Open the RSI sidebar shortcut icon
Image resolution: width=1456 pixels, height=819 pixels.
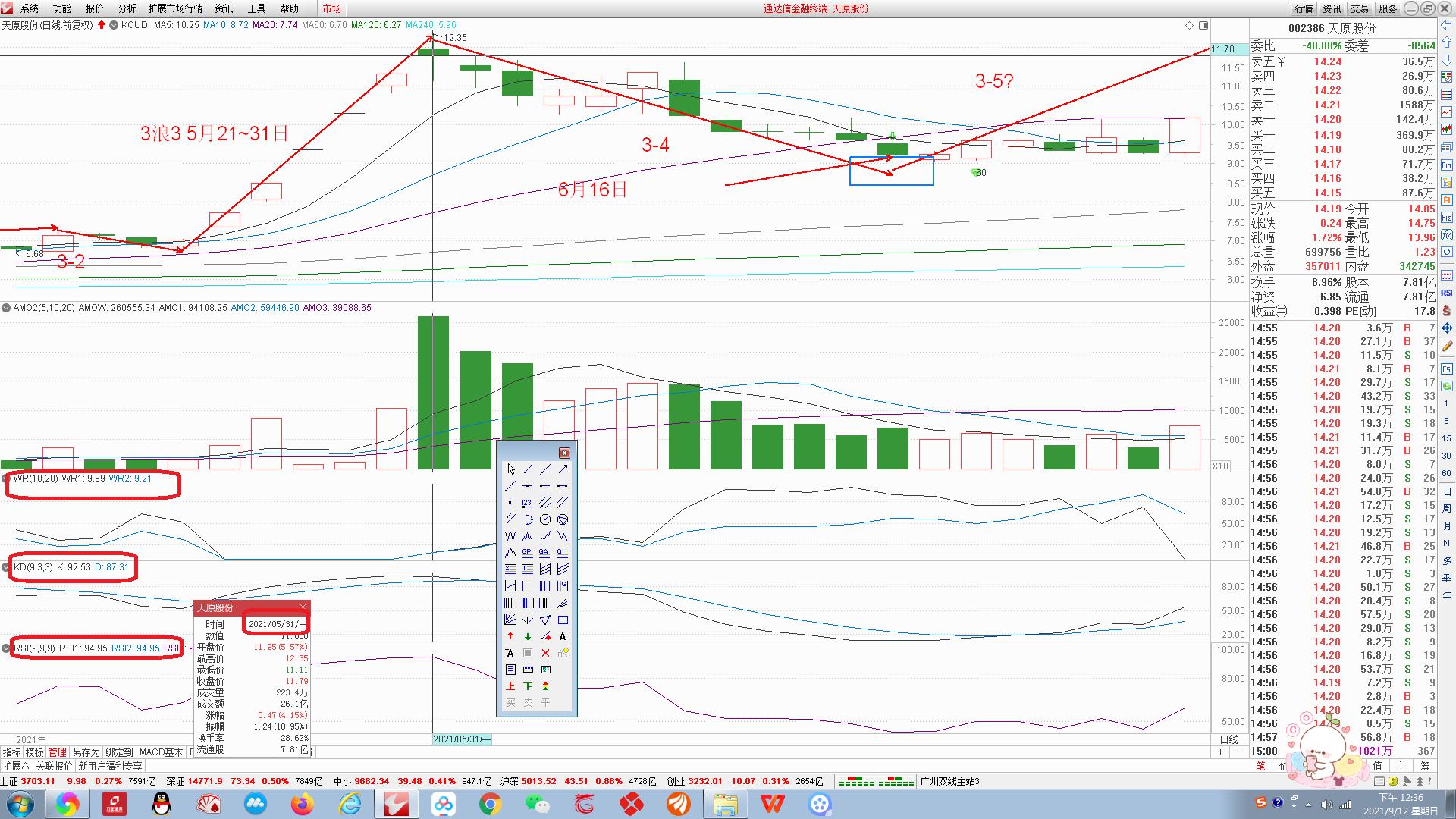(1446, 293)
